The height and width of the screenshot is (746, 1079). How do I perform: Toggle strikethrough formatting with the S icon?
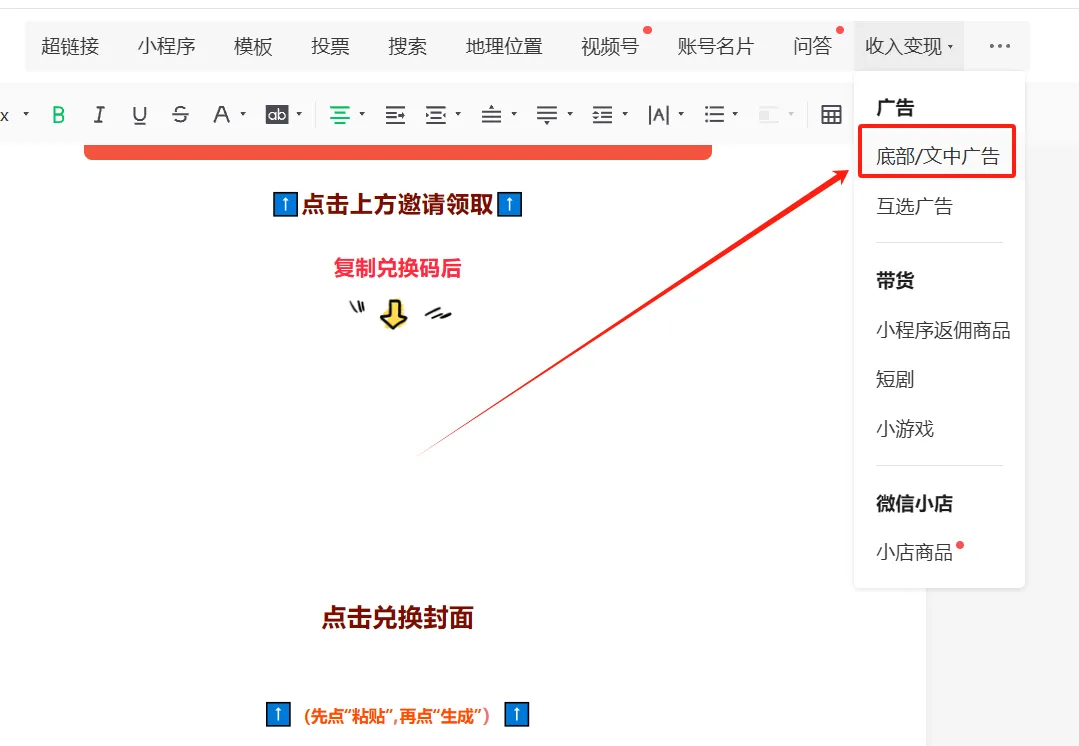pyautogui.click(x=180, y=115)
